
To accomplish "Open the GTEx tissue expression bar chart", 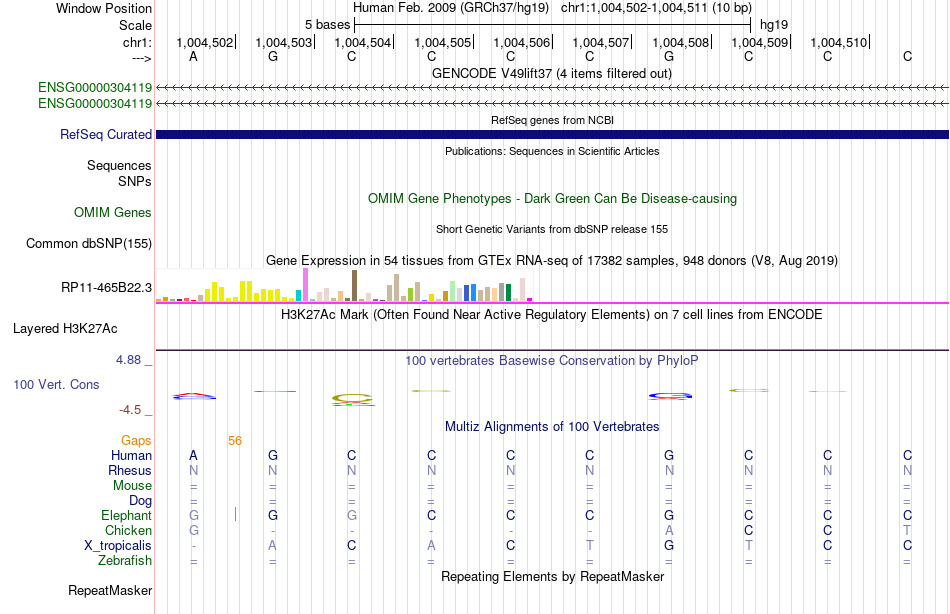I will 344,285.
